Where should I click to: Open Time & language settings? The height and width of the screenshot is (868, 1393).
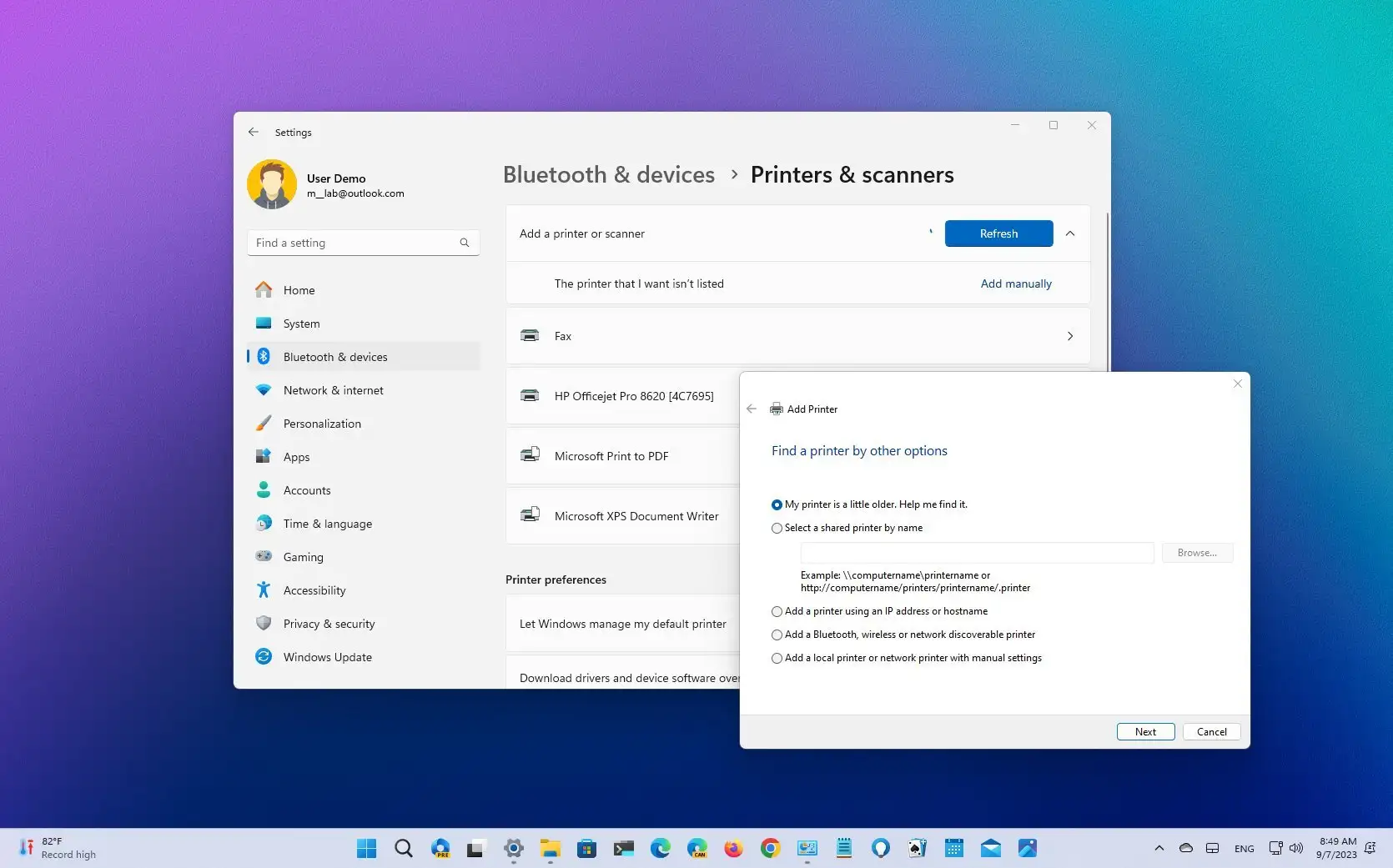coord(364,524)
